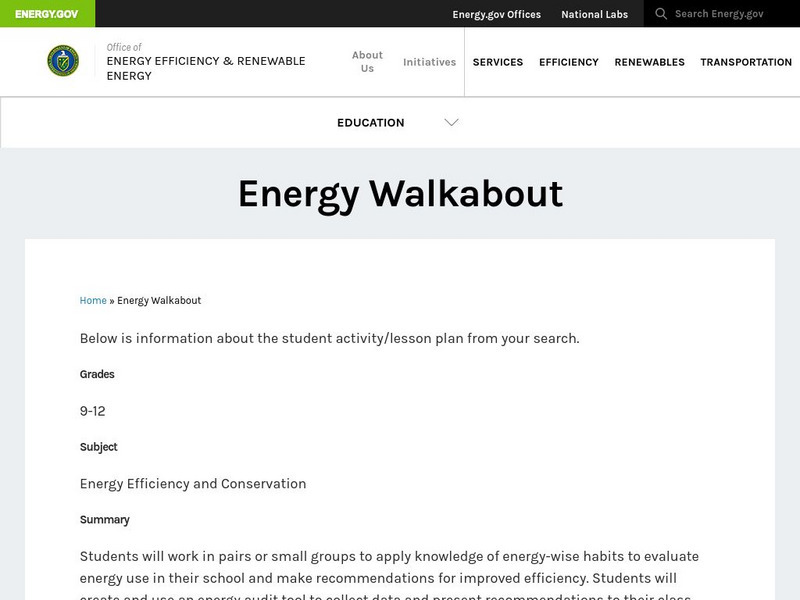Screen dimensions: 800x600
Task: Click the search magnifying glass icon
Action: [659, 14]
